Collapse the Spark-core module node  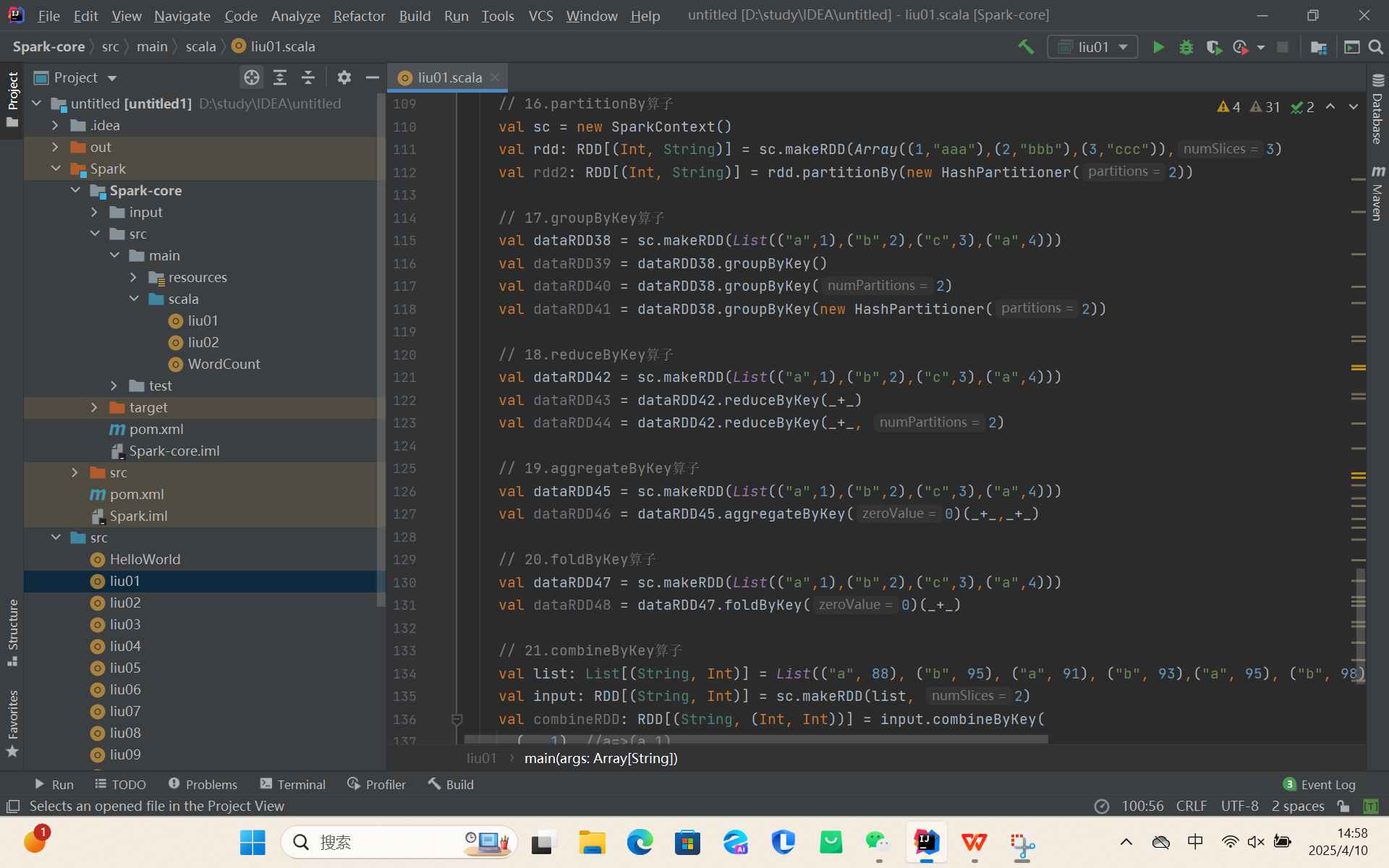[75, 190]
